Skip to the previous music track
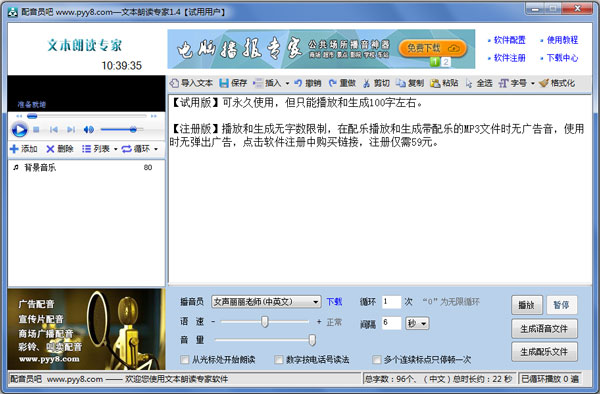The image size is (600, 394). point(54,130)
